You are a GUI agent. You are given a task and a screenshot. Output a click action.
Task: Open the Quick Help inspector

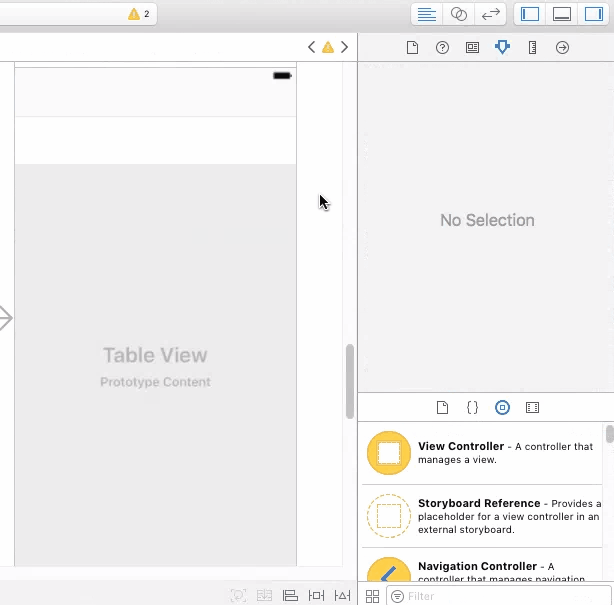click(x=442, y=48)
